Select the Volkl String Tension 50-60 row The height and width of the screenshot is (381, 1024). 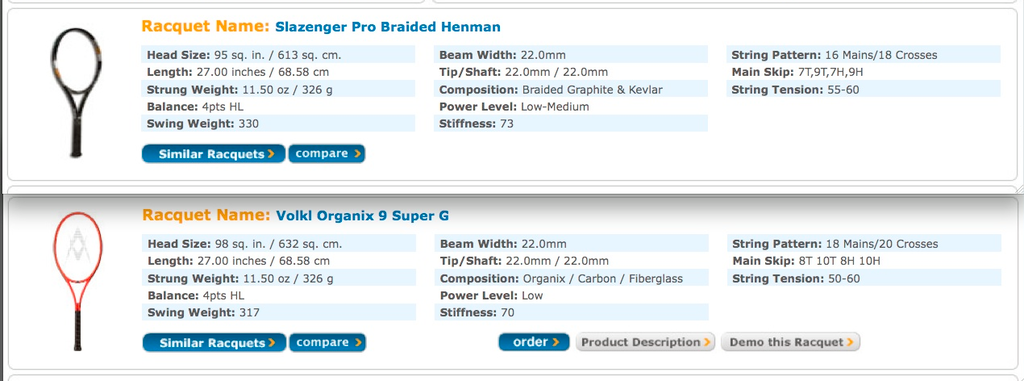[864, 278]
